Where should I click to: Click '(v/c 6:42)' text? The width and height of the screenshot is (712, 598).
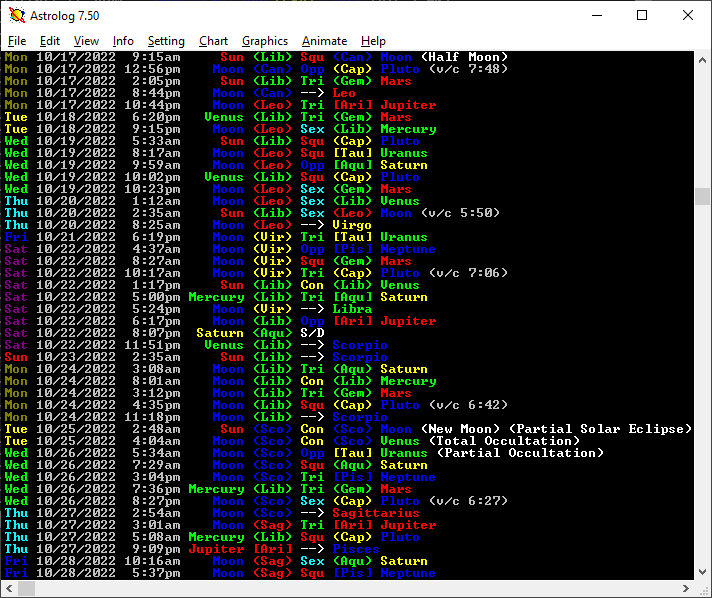(x=468, y=405)
